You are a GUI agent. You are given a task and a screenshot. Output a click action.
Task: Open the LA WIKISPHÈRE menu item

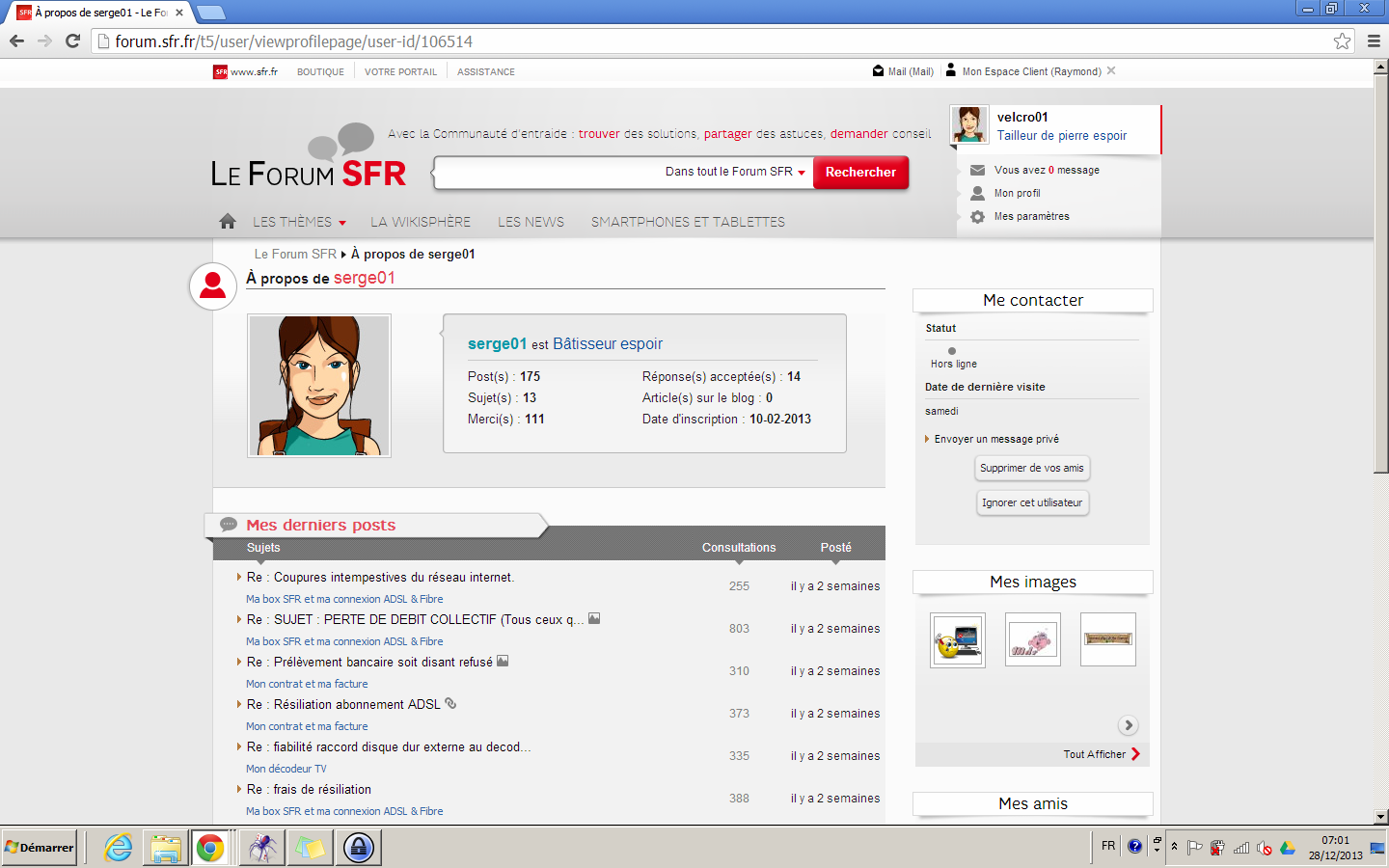click(421, 222)
